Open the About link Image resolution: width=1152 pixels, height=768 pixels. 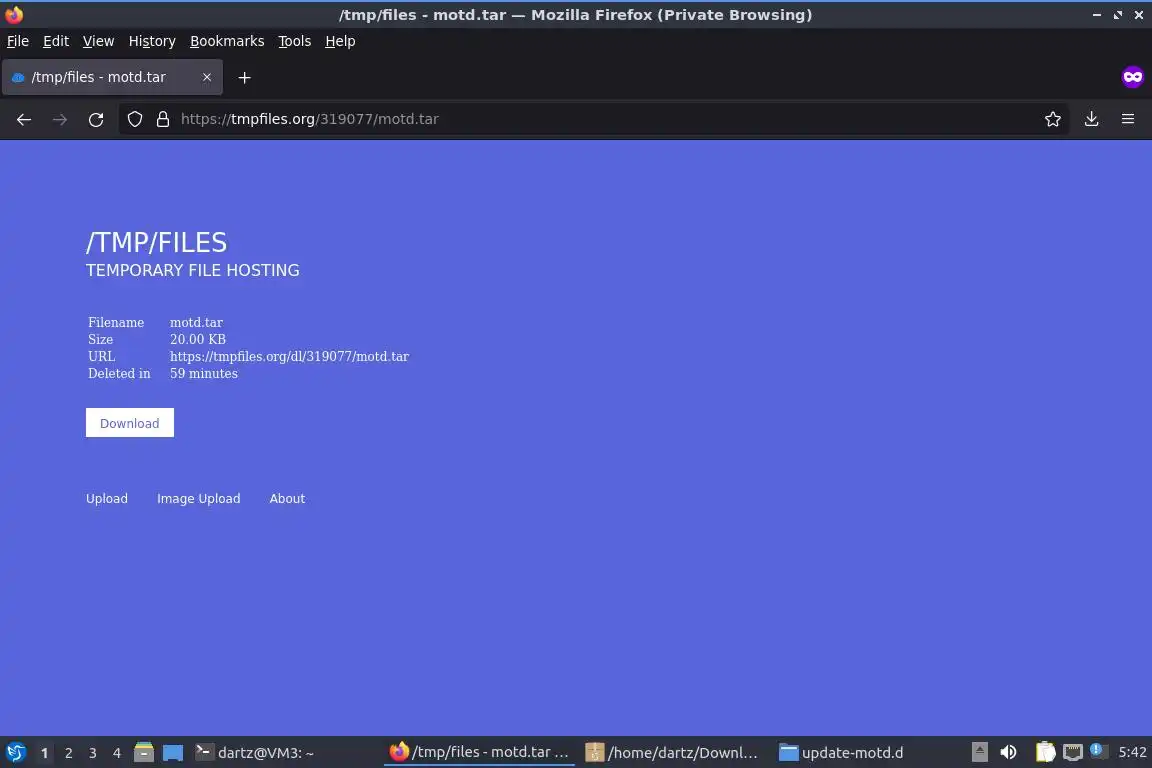tap(287, 498)
